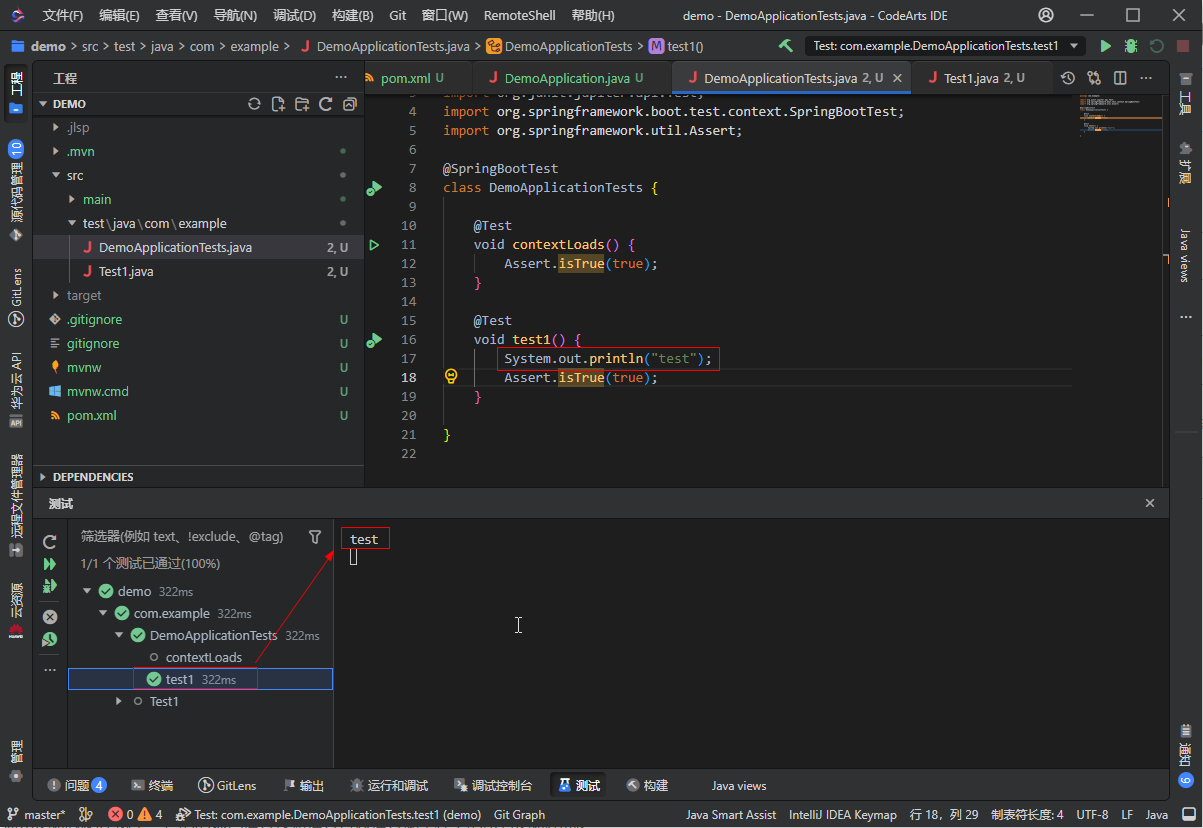The height and width of the screenshot is (828, 1203).
Task: Open the GitLens sidebar view
Action: 16,297
